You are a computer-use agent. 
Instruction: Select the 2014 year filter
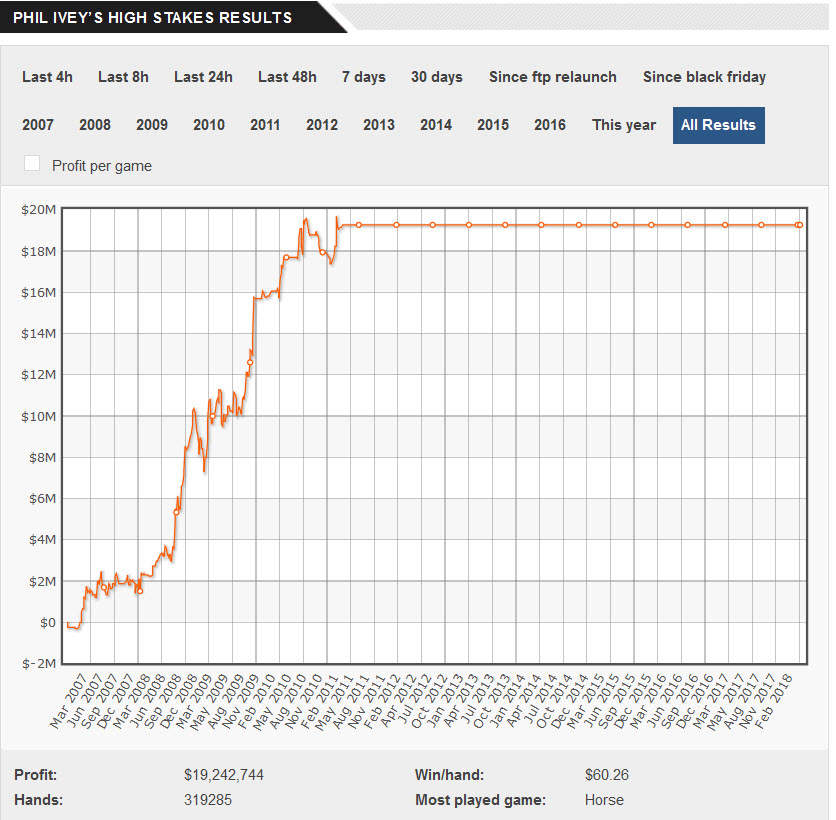[x=436, y=125]
